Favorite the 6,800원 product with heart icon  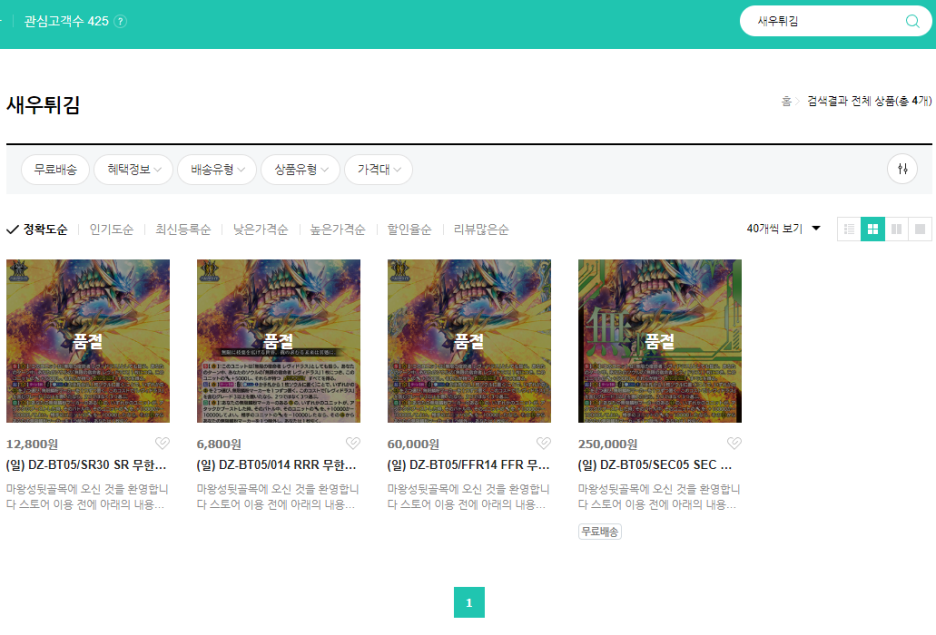[353, 443]
